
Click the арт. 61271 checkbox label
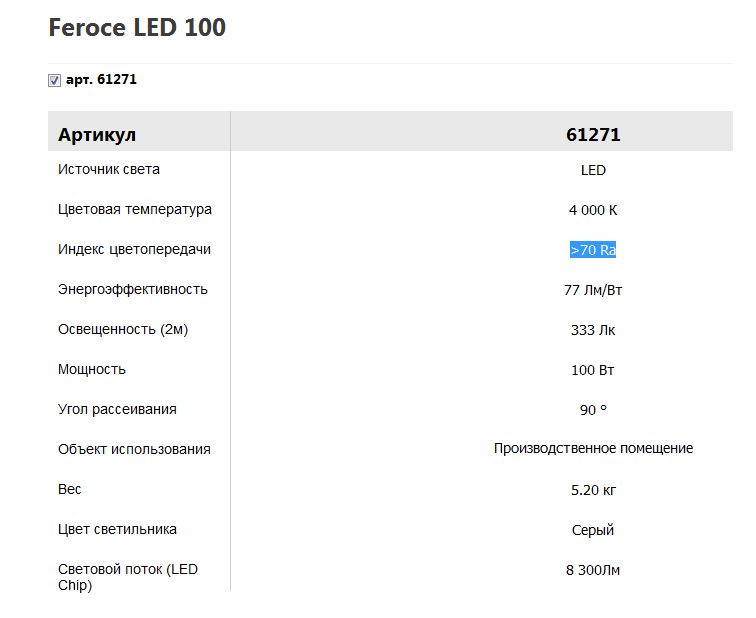pos(101,80)
